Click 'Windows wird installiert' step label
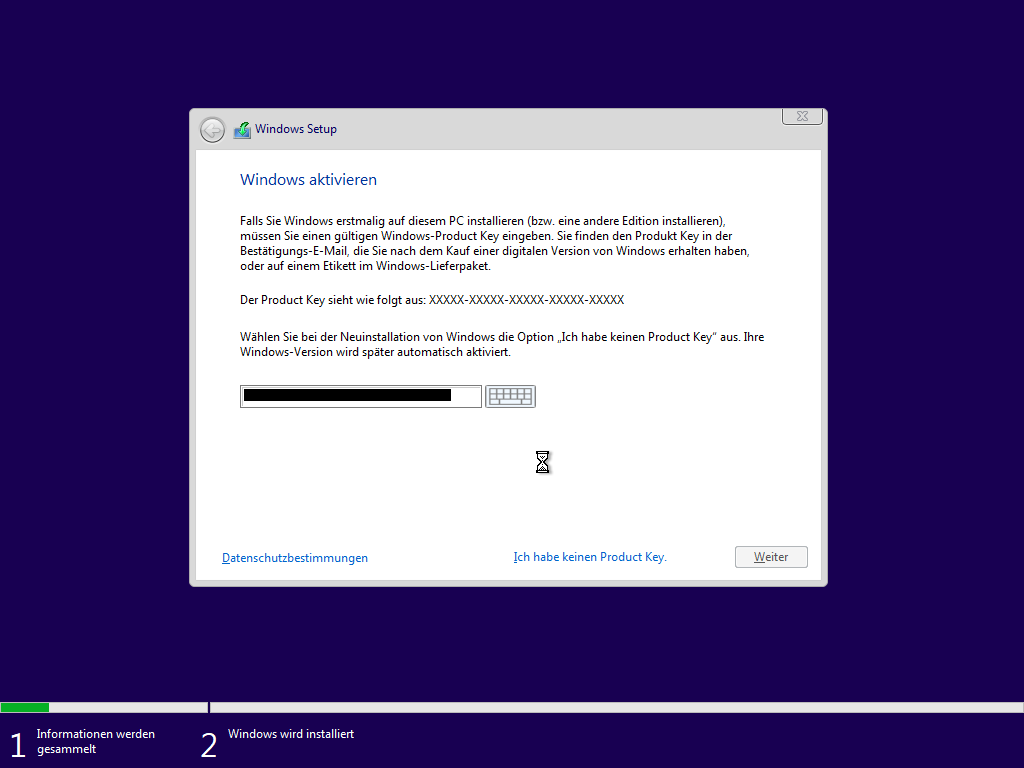Image resolution: width=1024 pixels, height=768 pixels. [291, 734]
